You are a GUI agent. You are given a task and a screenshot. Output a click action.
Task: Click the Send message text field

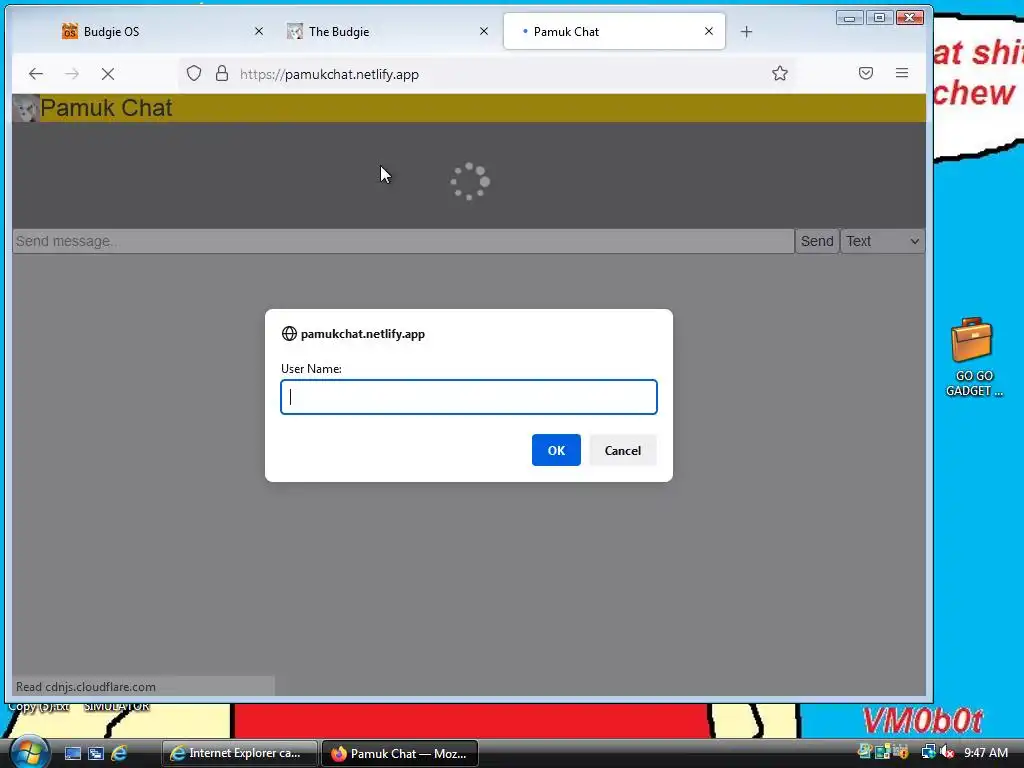tap(403, 241)
